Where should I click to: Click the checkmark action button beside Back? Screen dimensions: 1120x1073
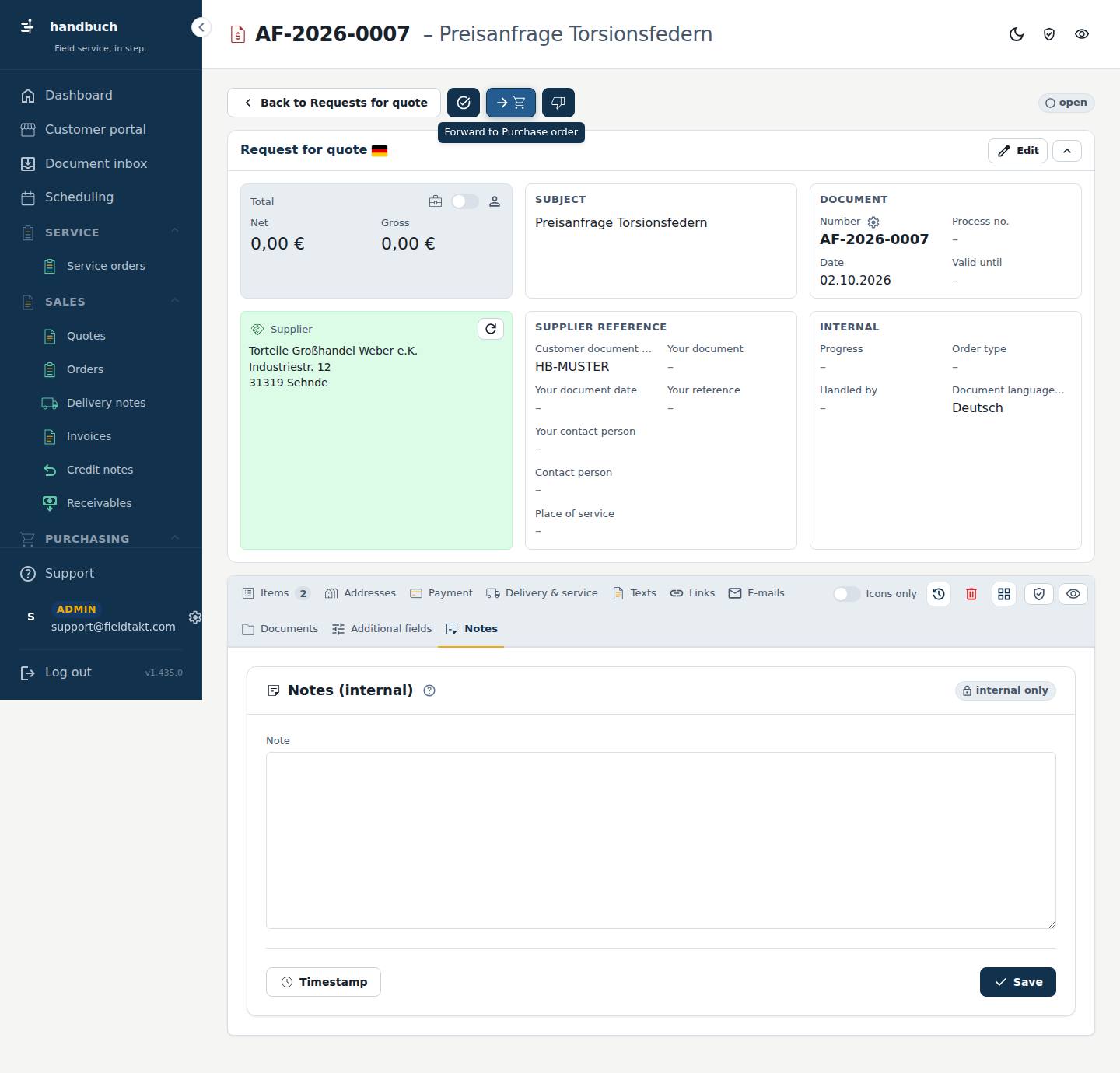464,103
